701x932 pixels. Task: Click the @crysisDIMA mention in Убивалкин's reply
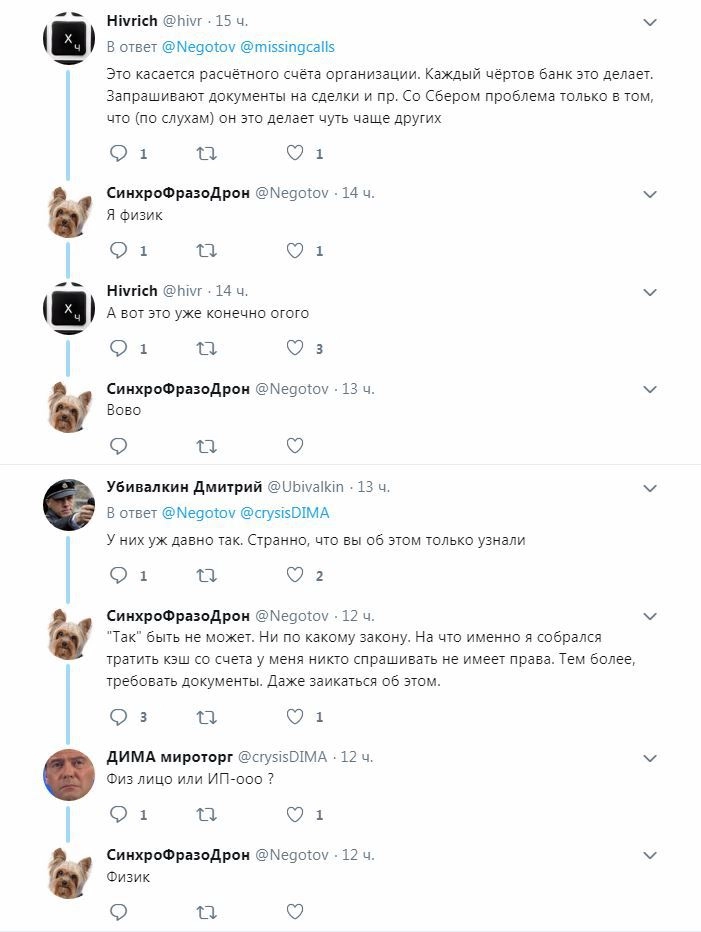point(285,513)
